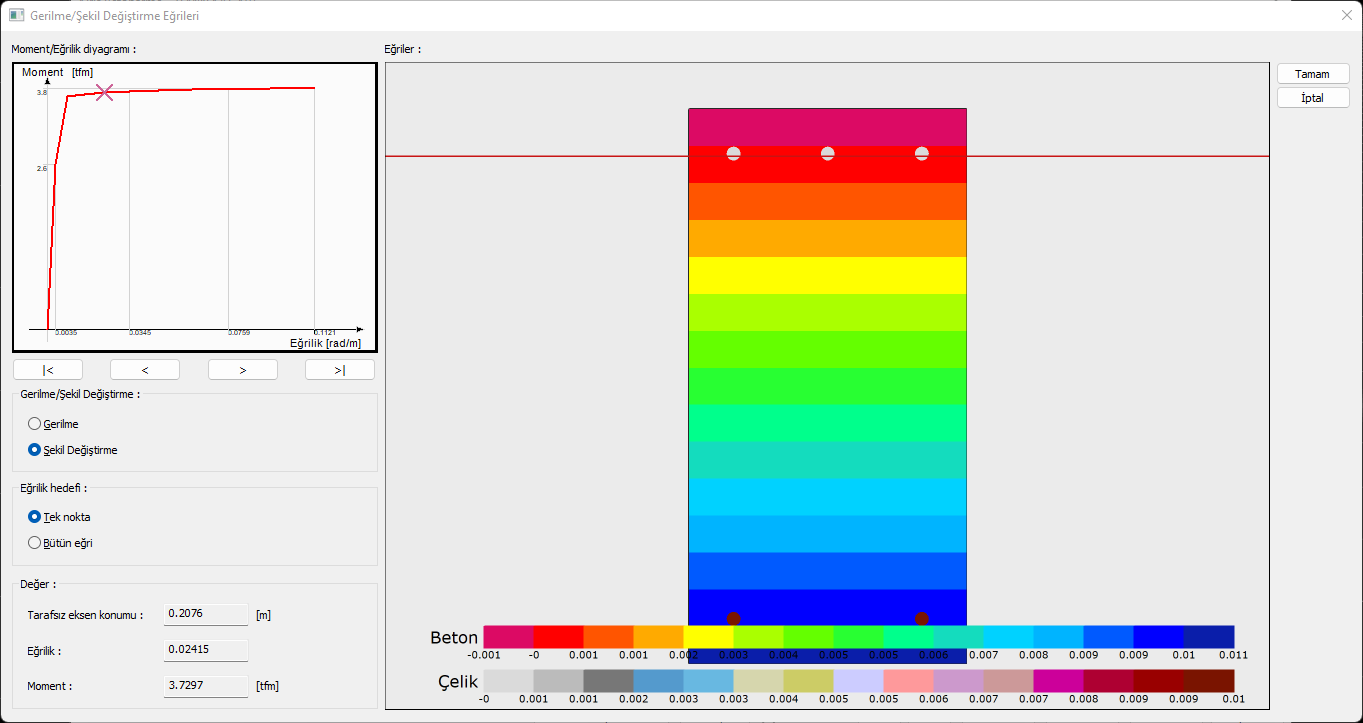Confirm with the Tamam button
This screenshot has width=1363, height=723.
click(1313, 74)
